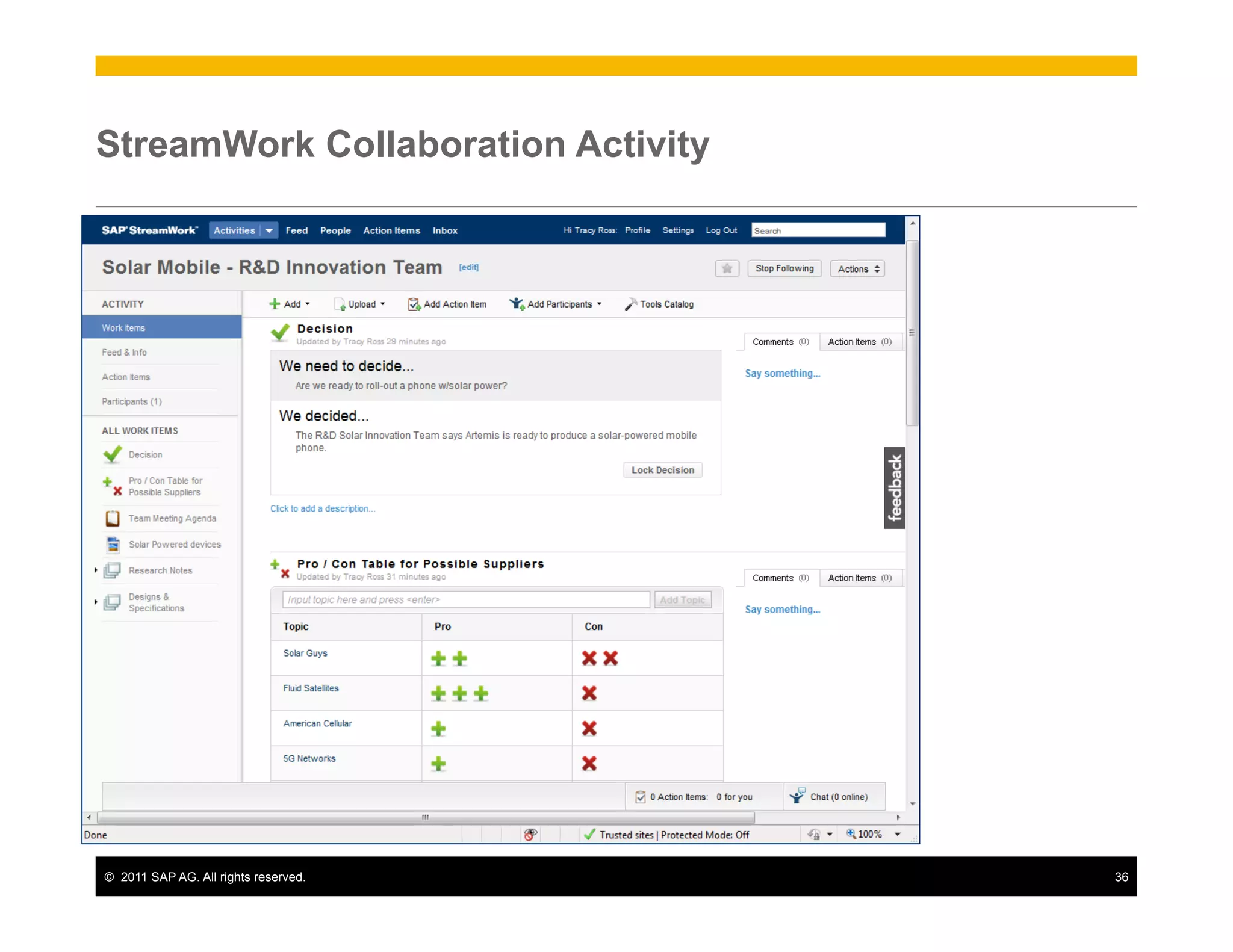This screenshot has height=952, width=1233.
Task: Click the scroll down arrow of vertical scrollbar
Action: point(913,804)
